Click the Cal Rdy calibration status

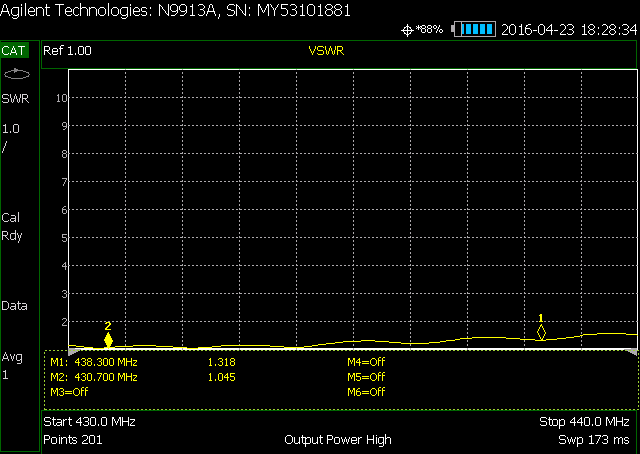(13, 226)
